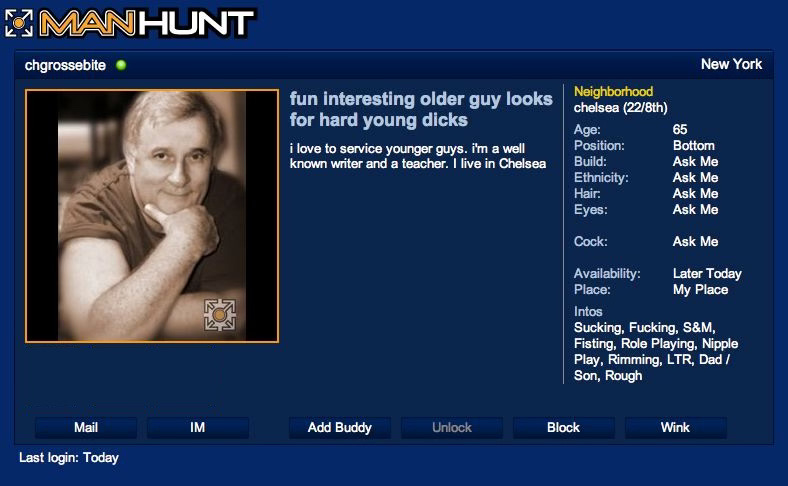The image size is (788, 486).
Task: Block this profile
Action: click(563, 428)
